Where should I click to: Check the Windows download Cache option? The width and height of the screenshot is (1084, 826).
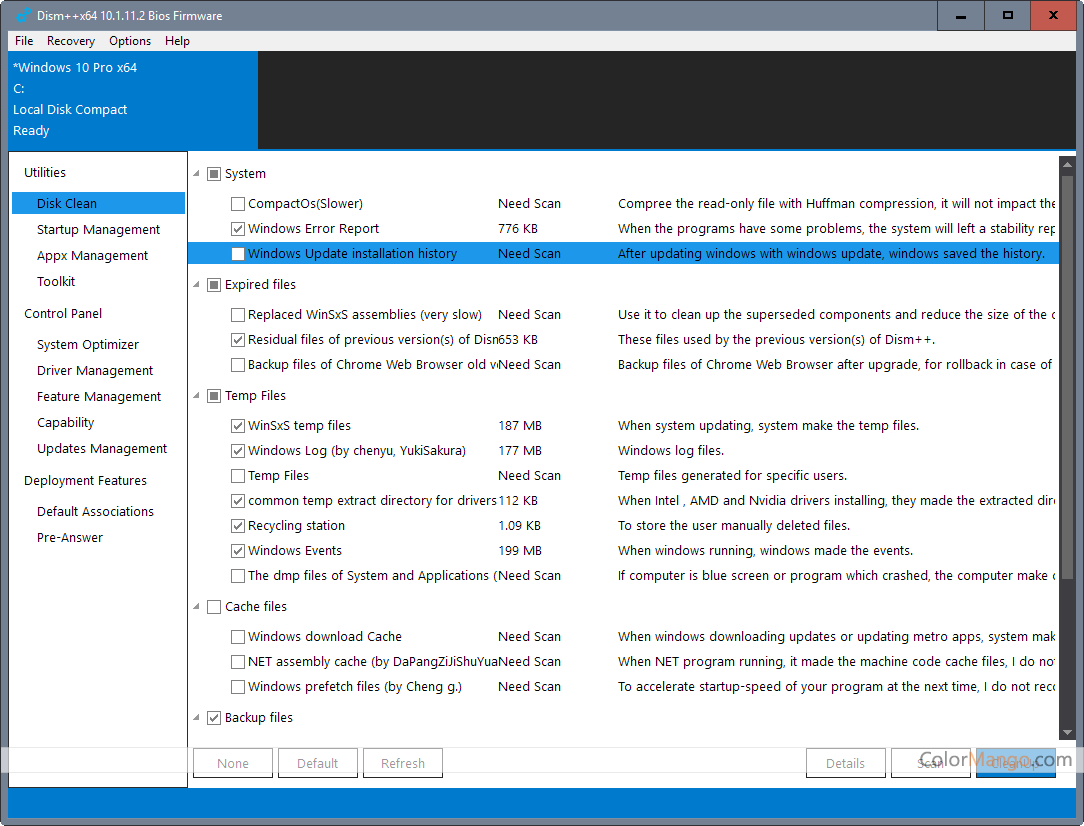pos(238,636)
